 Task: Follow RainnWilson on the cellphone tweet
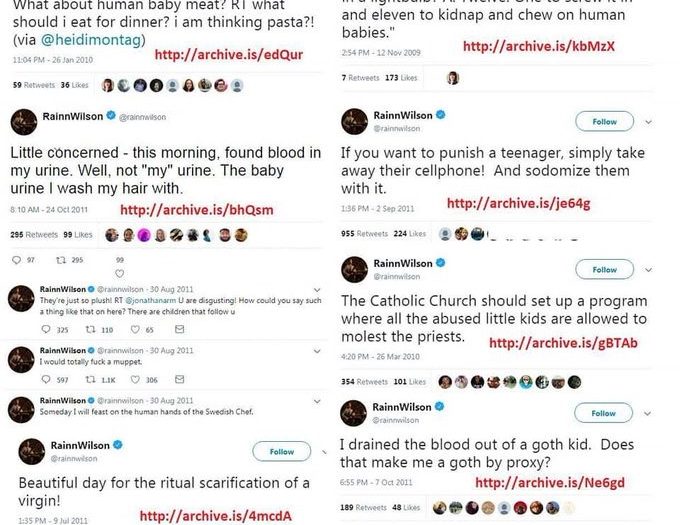604,122
